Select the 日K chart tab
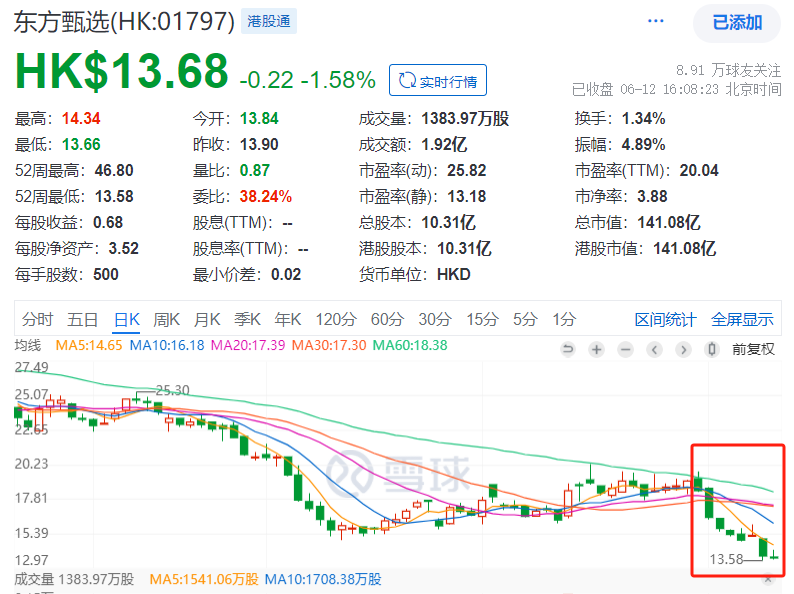The image size is (794, 594). click(127, 320)
